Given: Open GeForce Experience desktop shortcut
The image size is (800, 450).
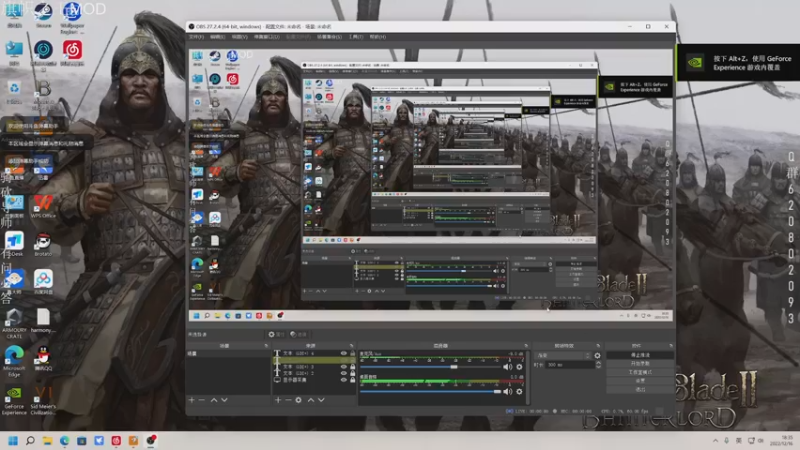Looking at the screenshot, I should coord(14,401).
